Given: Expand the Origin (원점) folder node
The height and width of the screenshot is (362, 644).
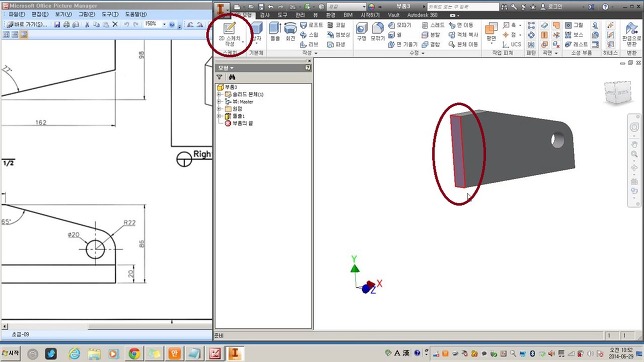Looking at the screenshot, I should point(219,109).
